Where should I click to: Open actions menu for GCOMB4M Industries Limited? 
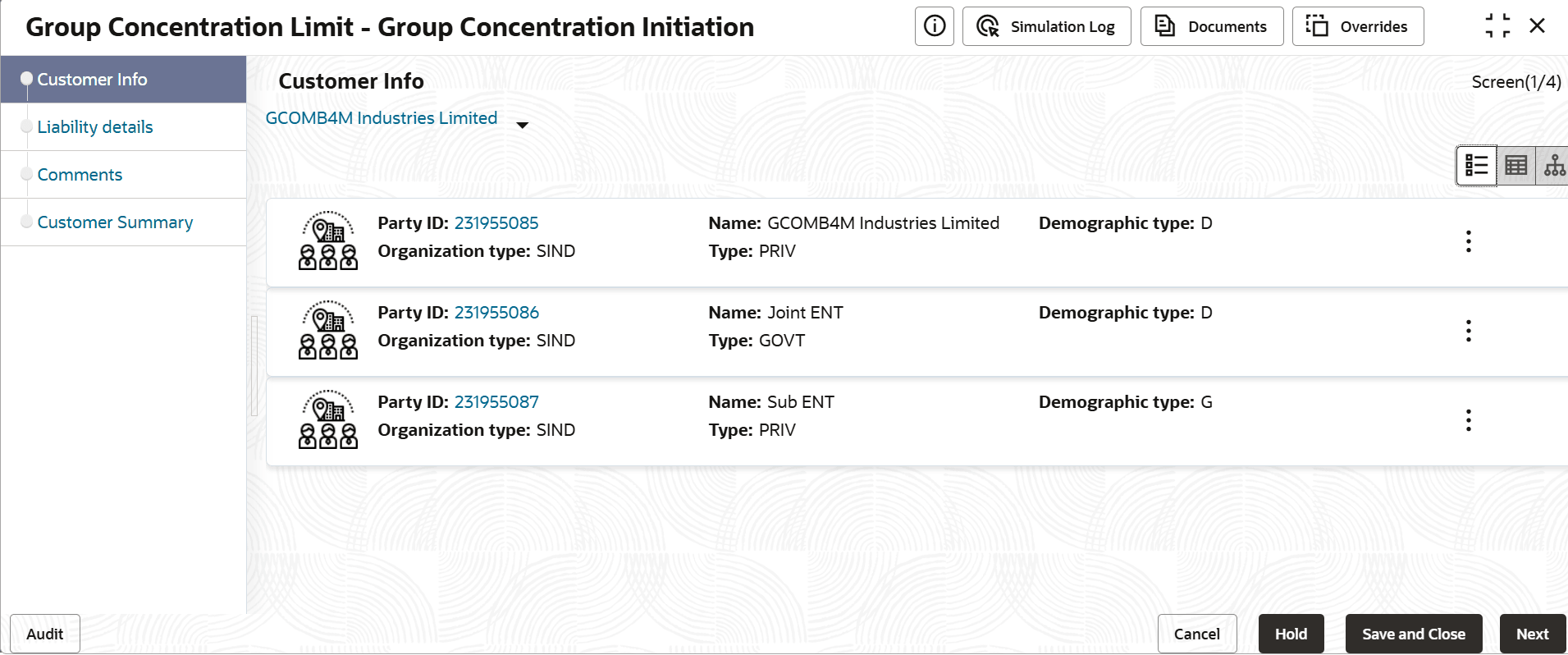point(1468,241)
